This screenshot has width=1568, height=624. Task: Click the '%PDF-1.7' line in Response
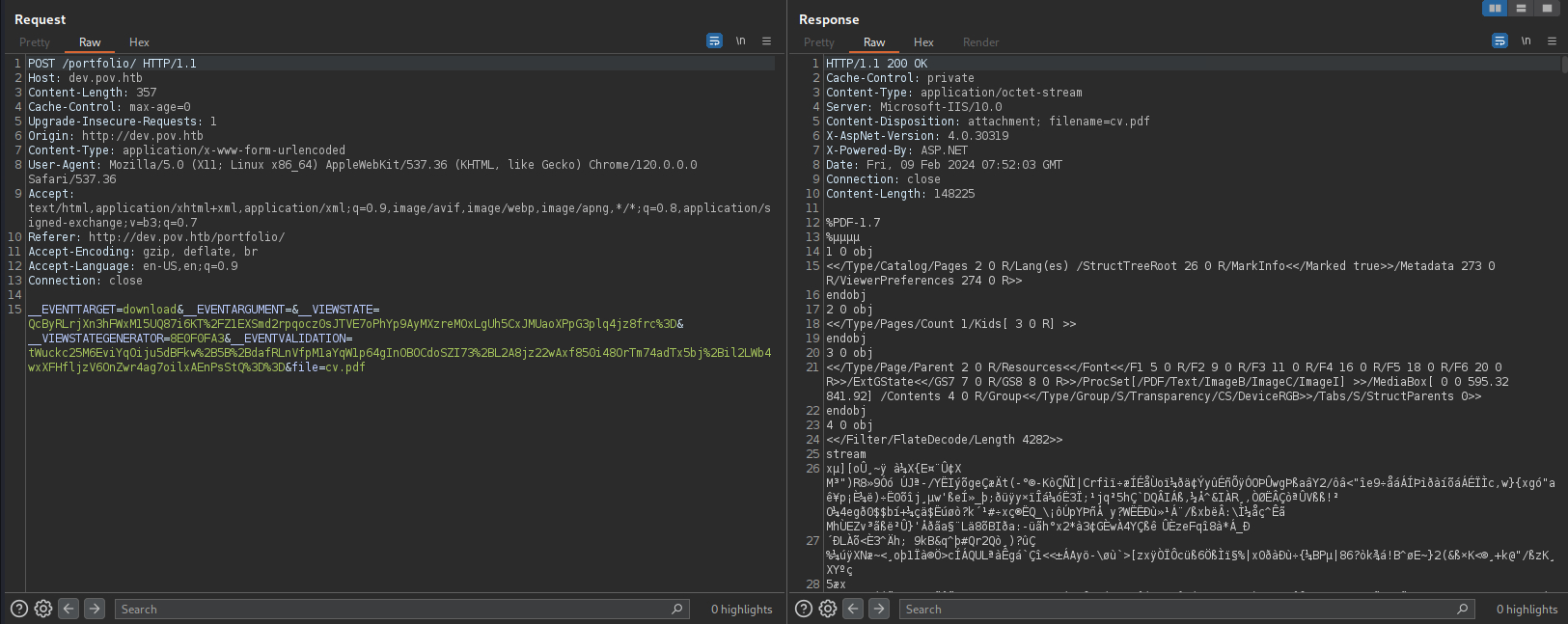pos(853,223)
